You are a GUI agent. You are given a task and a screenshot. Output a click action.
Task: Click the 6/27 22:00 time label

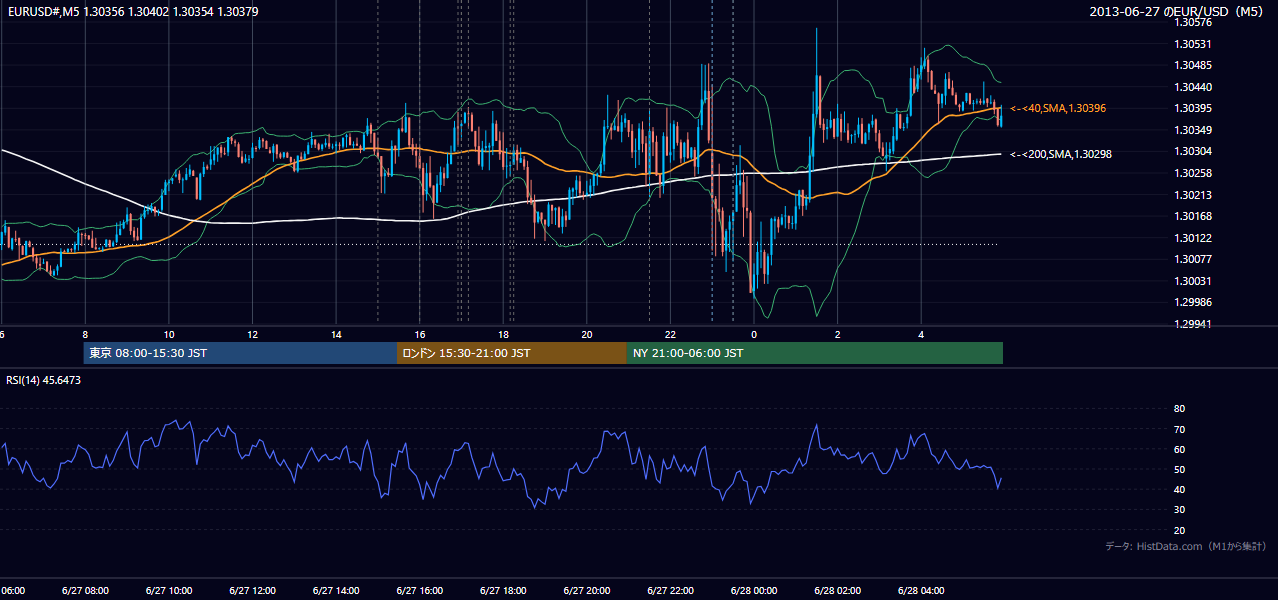pyautogui.click(x=671, y=591)
